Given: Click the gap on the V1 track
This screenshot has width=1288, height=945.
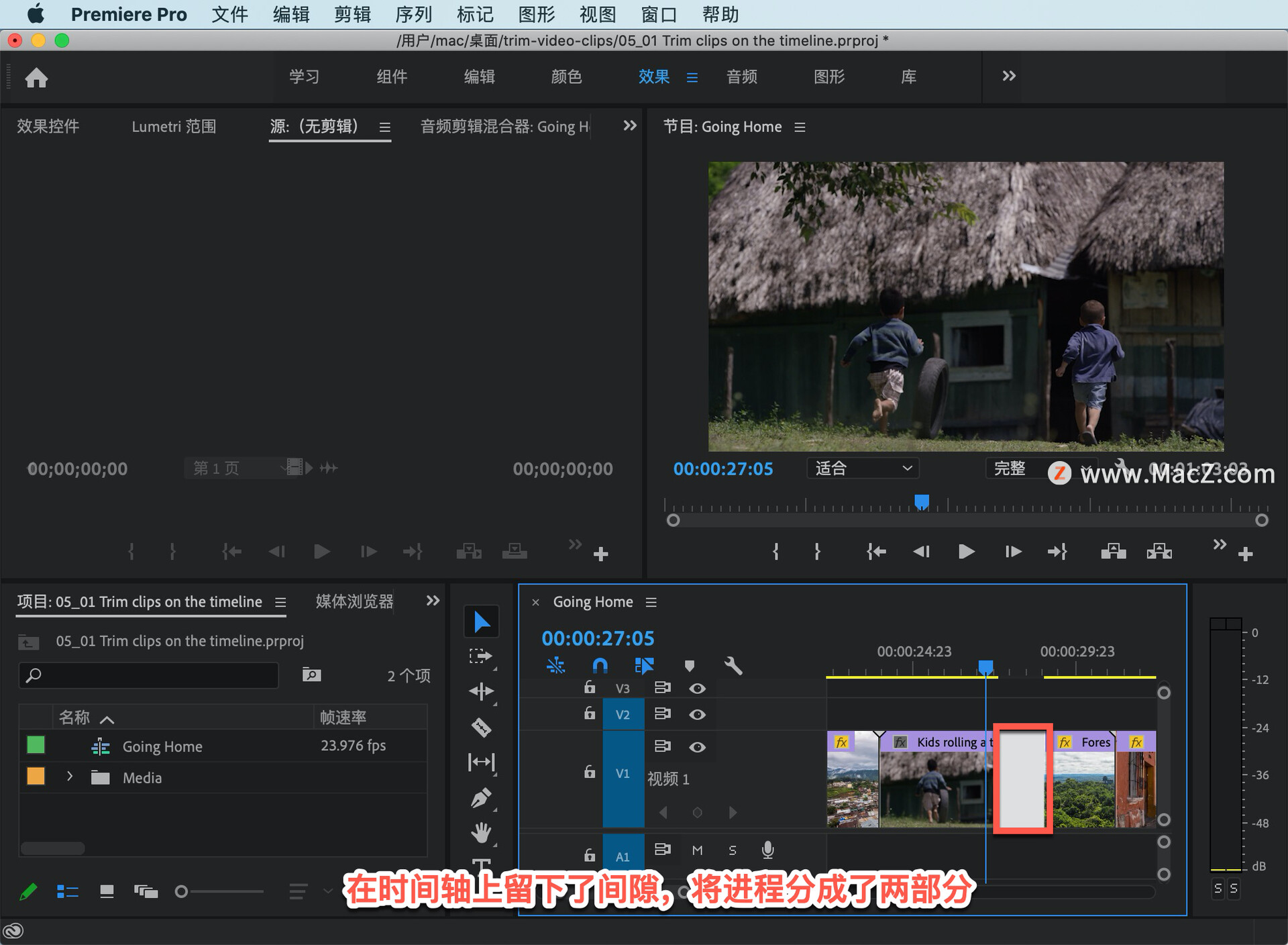Looking at the screenshot, I should click(x=1022, y=779).
